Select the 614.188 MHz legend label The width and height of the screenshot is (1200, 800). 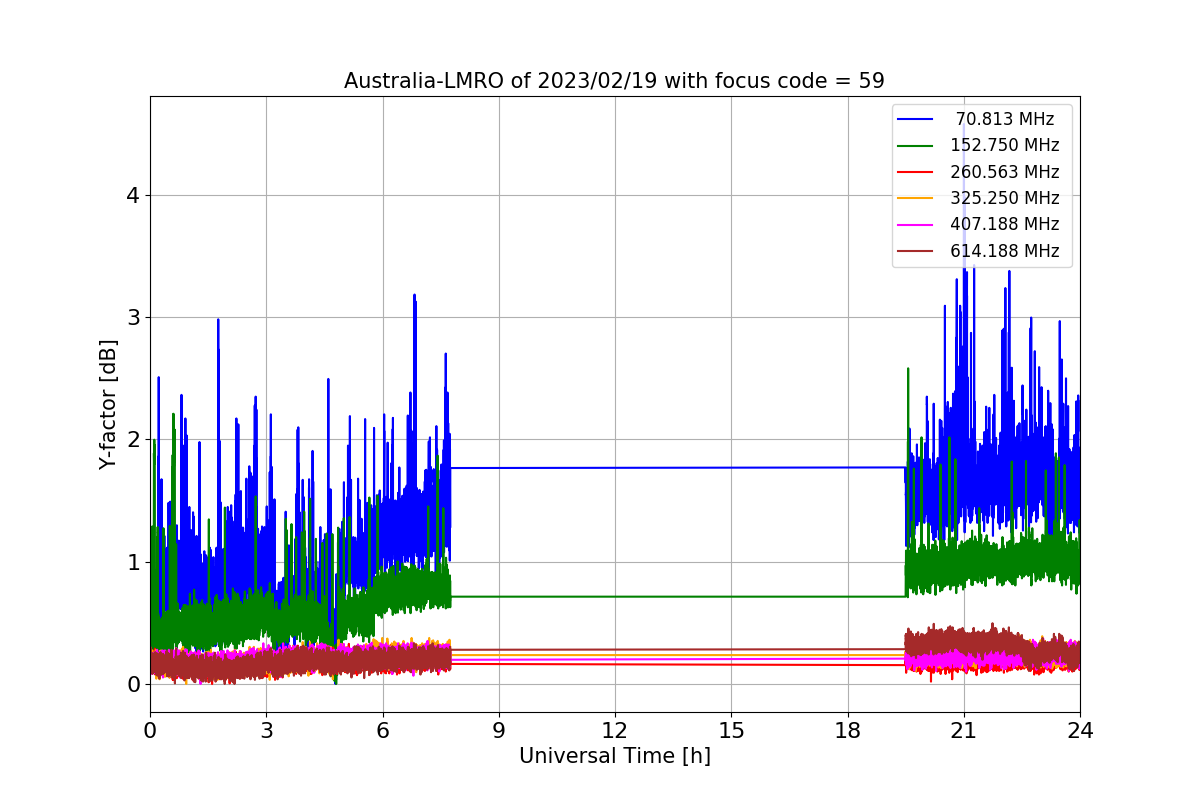1005,251
